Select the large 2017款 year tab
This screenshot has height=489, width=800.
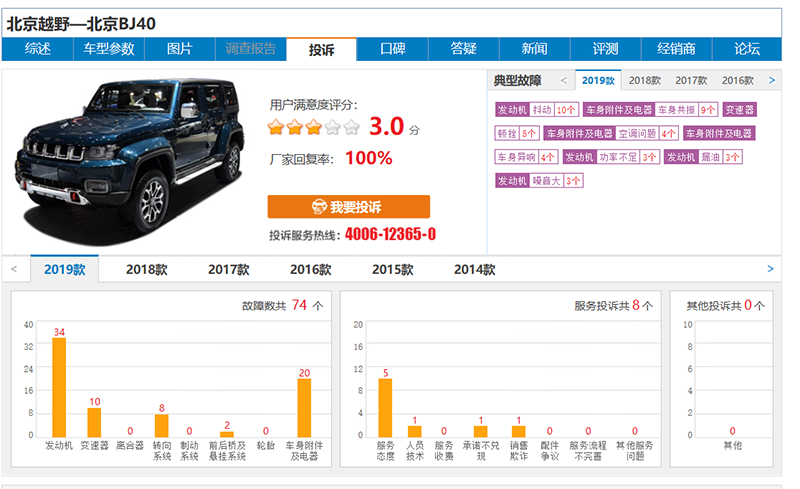(x=229, y=269)
